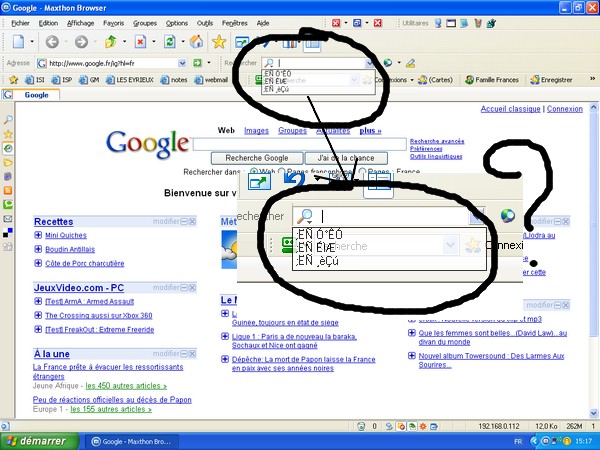Open dropdown arrow next to Refresh icon
The image size is (600, 450).
(183, 41)
